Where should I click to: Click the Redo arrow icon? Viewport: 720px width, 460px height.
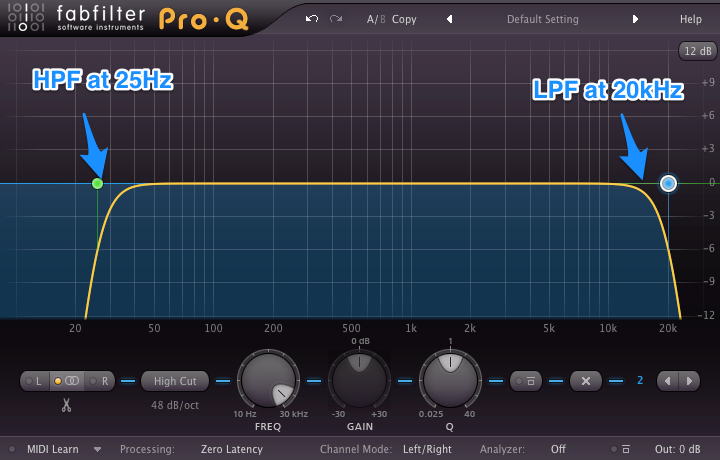click(x=336, y=19)
